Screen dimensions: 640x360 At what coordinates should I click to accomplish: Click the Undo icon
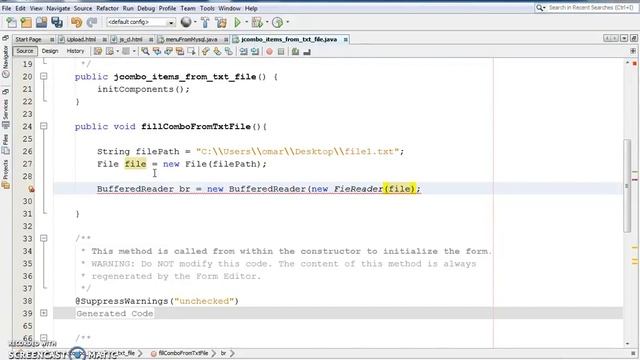(76, 22)
